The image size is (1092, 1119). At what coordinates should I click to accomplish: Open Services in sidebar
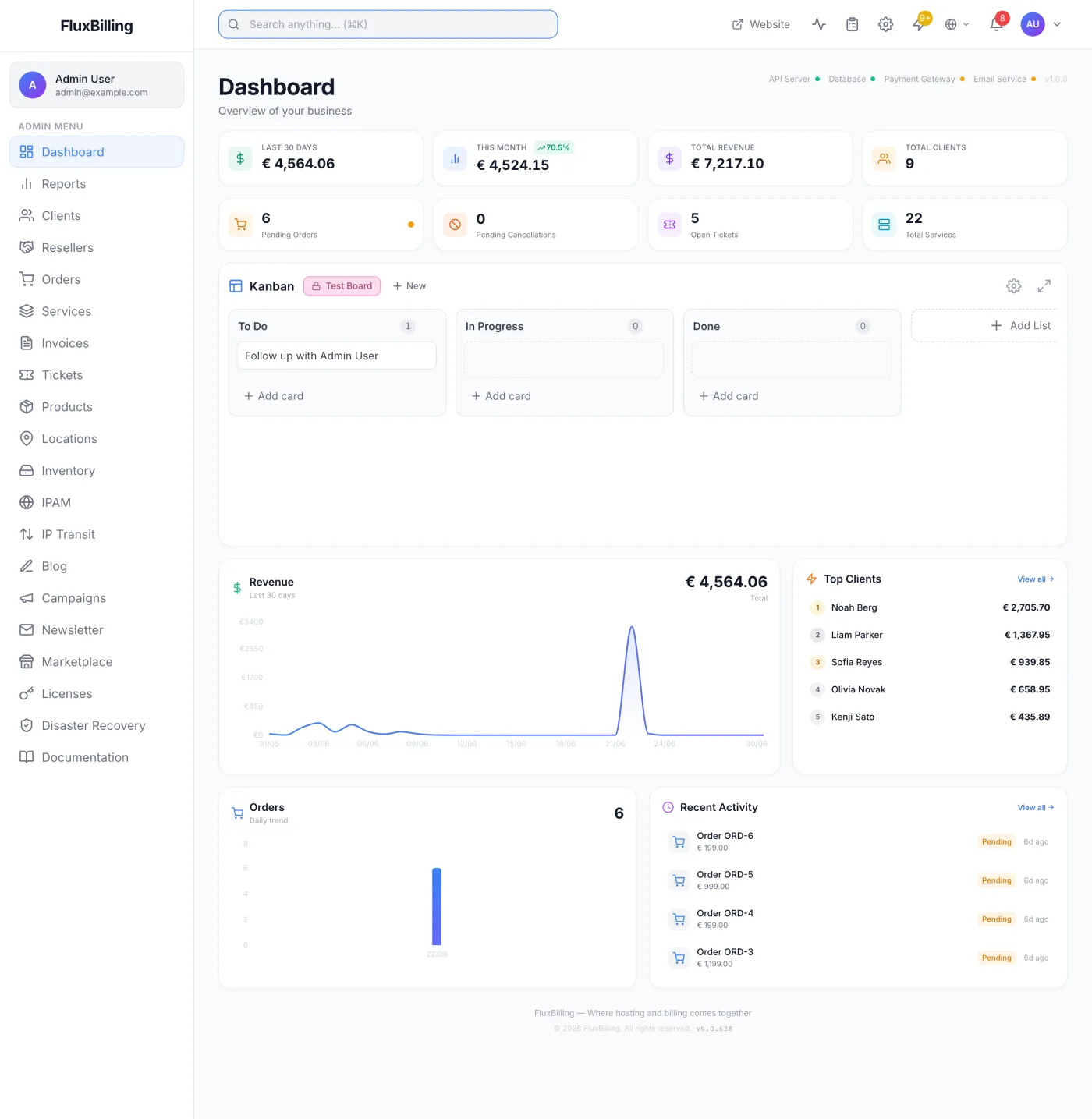97,311
